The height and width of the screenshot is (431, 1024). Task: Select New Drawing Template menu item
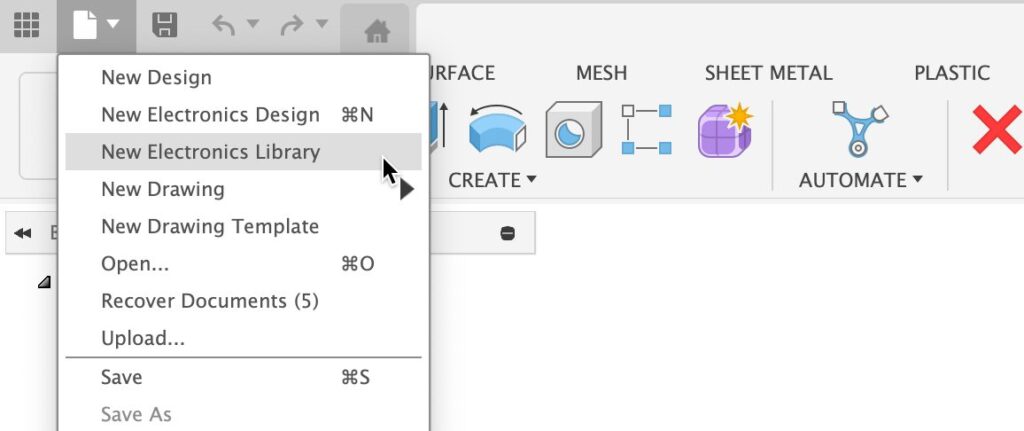[x=210, y=227]
